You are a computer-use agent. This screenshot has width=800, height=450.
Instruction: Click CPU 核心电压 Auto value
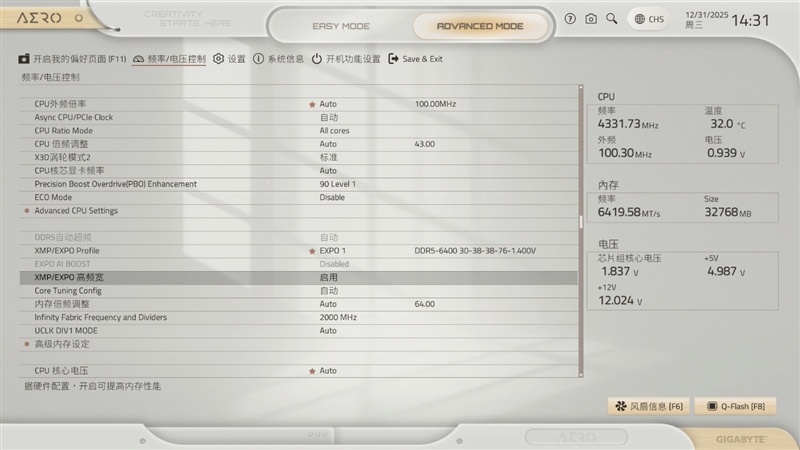click(328, 371)
